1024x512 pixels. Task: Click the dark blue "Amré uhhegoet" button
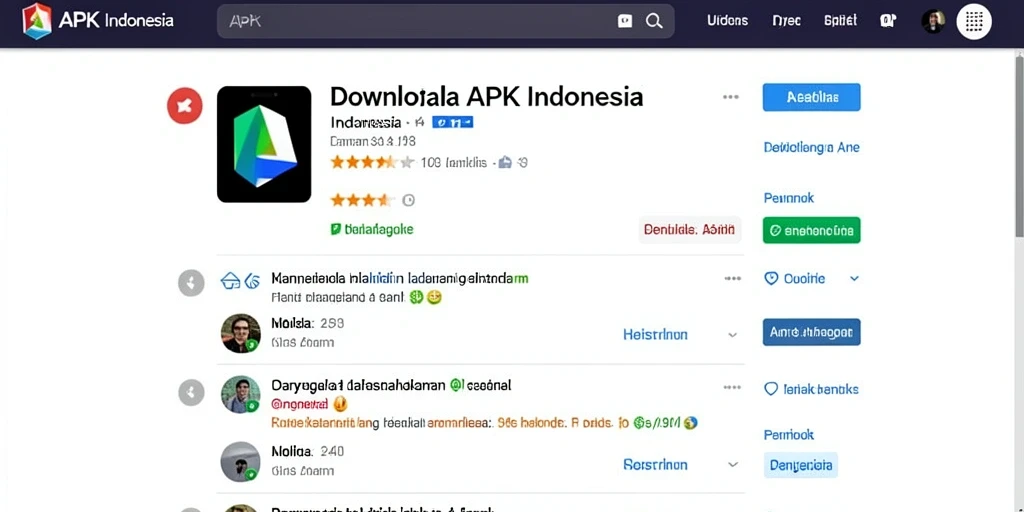click(811, 332)
